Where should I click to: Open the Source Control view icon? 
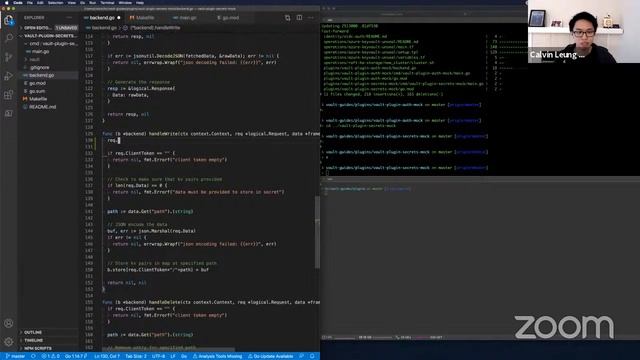click(x=9, y=57)
